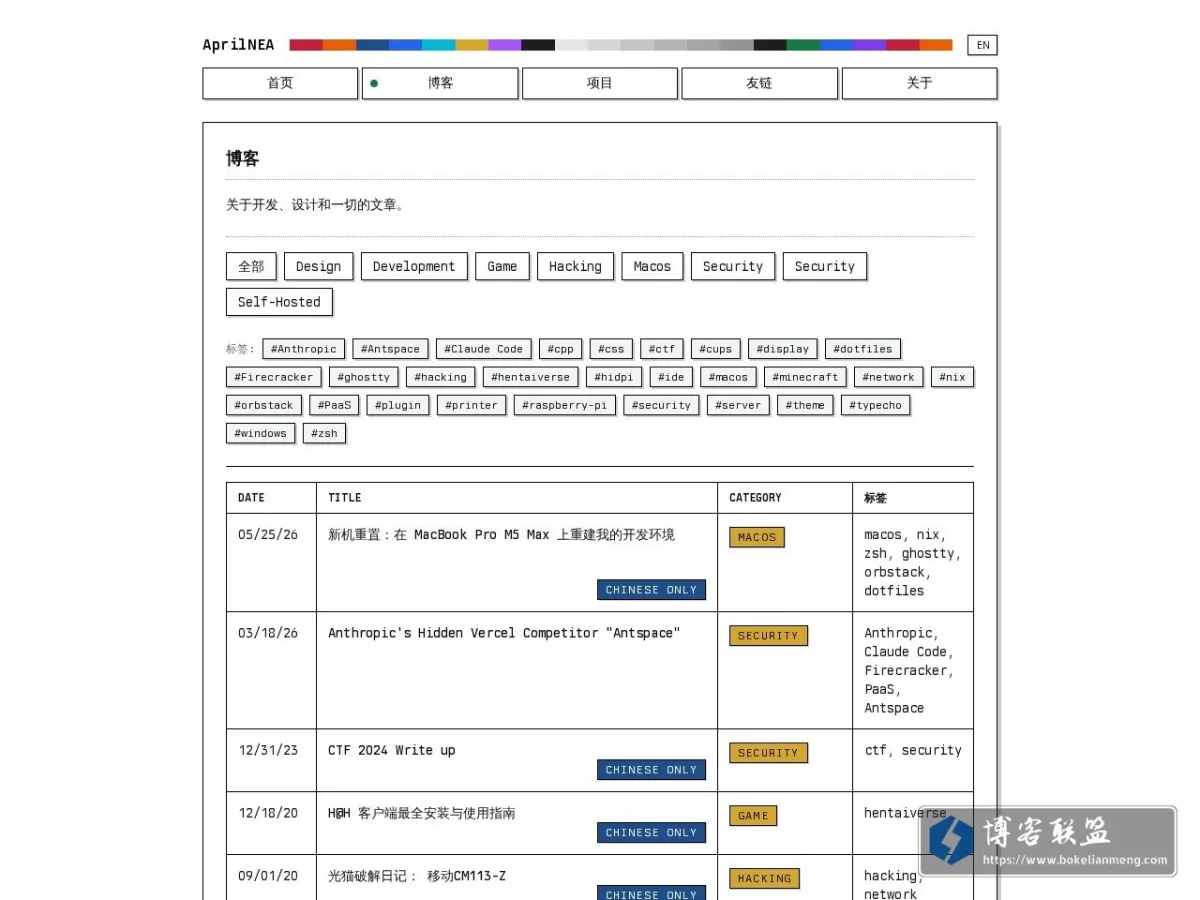Select the #typecho tag
This screenshot has height=900, width=1200.
point(875,405)
